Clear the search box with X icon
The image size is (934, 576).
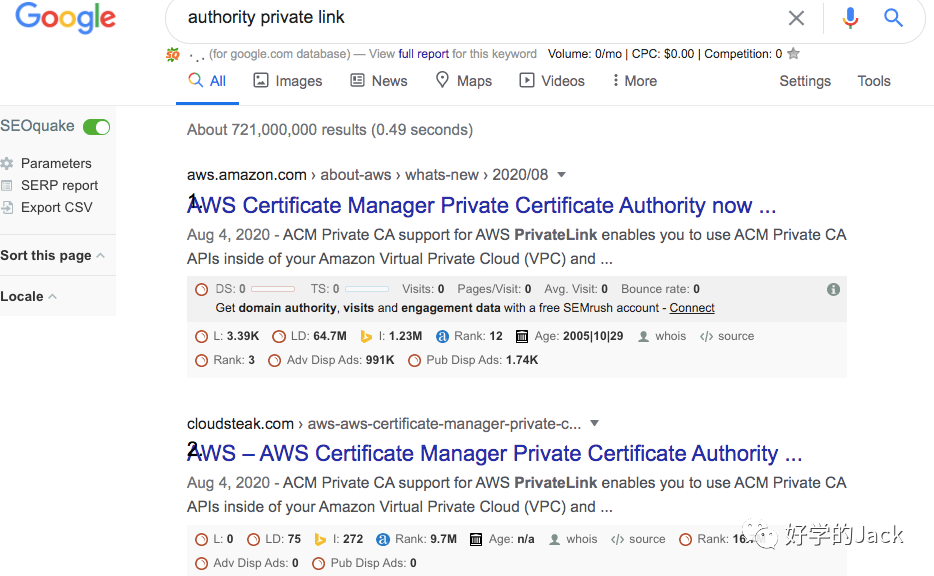tap(796, 18)
